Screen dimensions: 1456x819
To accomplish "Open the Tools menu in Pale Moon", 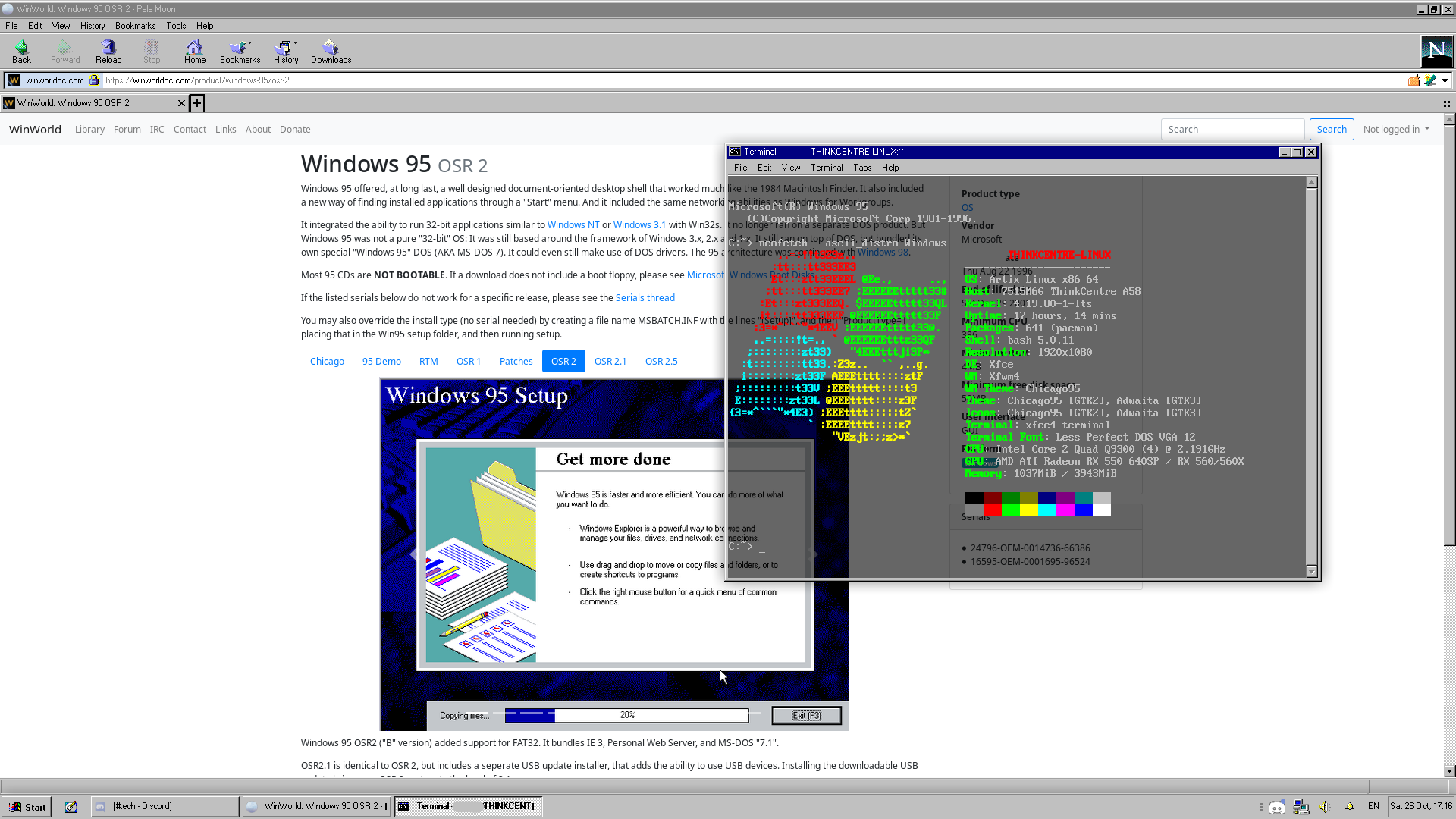I will coord(176,26).
